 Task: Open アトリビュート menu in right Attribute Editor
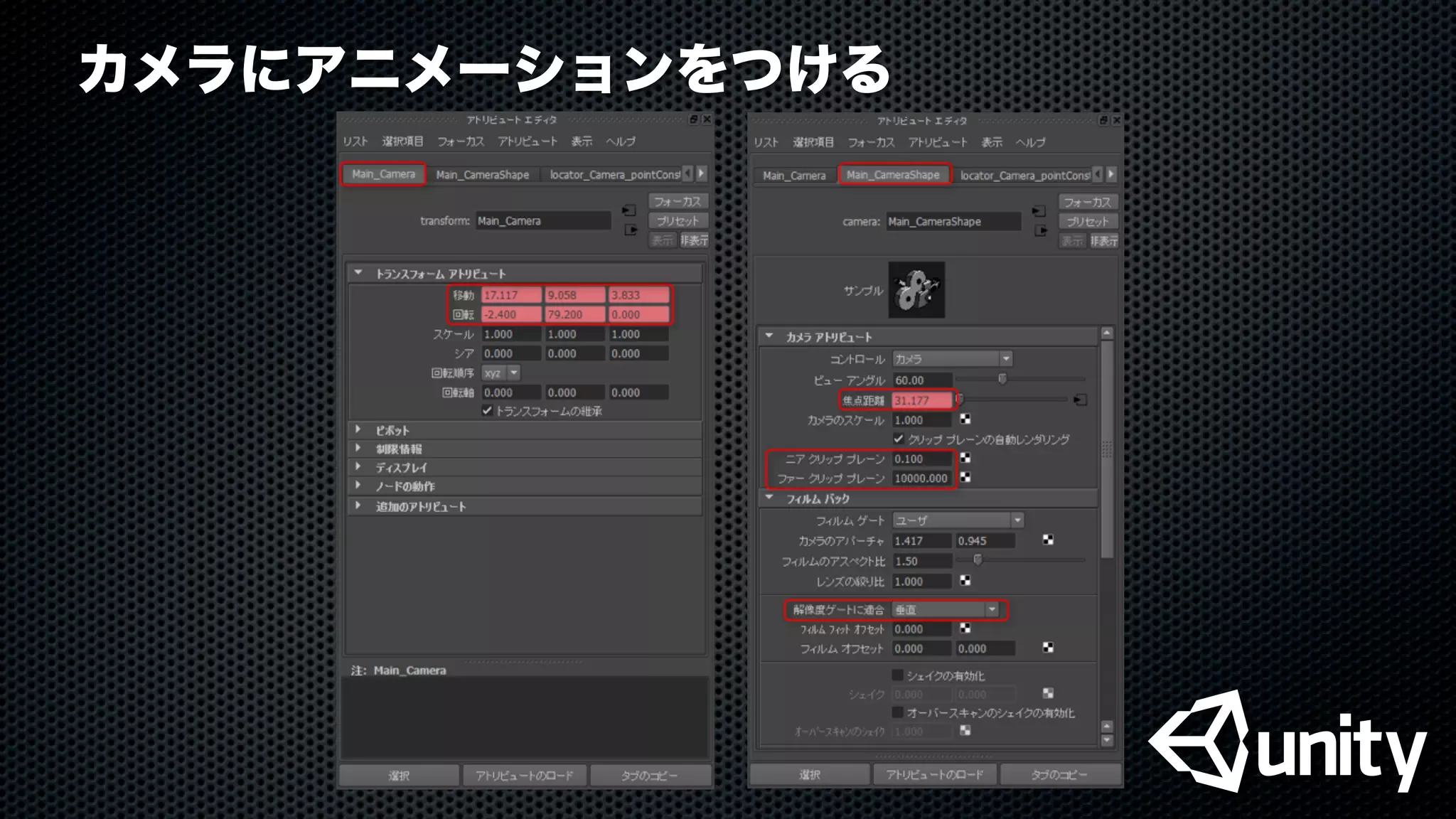tap(938, 142)
